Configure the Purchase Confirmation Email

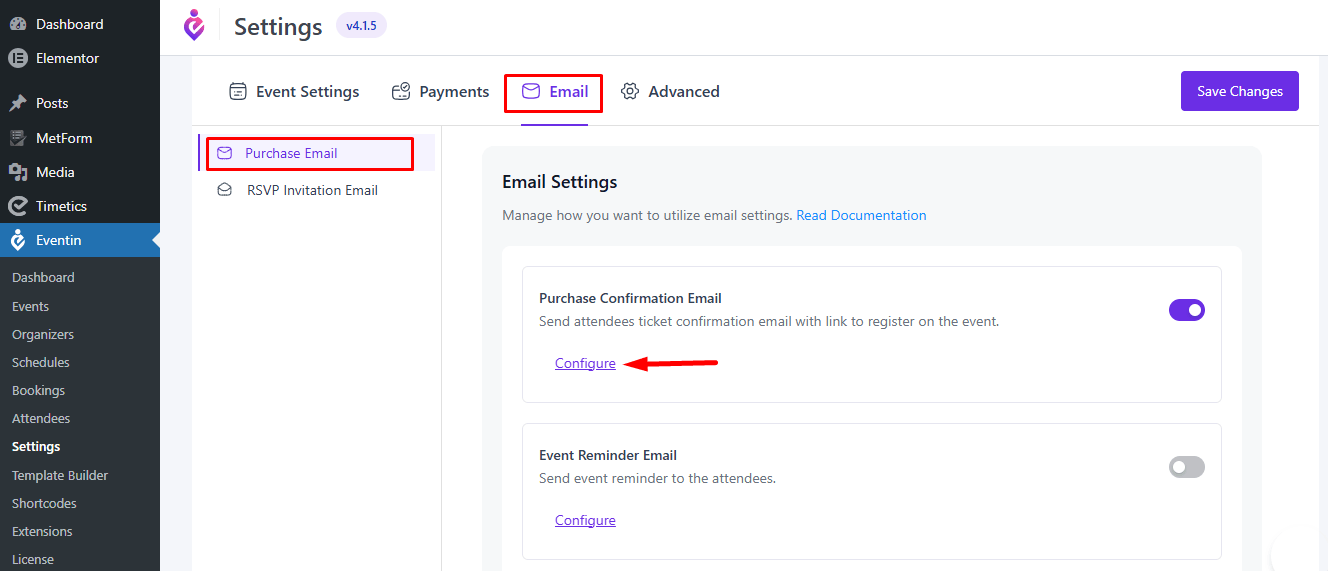(x=585, y=363)
